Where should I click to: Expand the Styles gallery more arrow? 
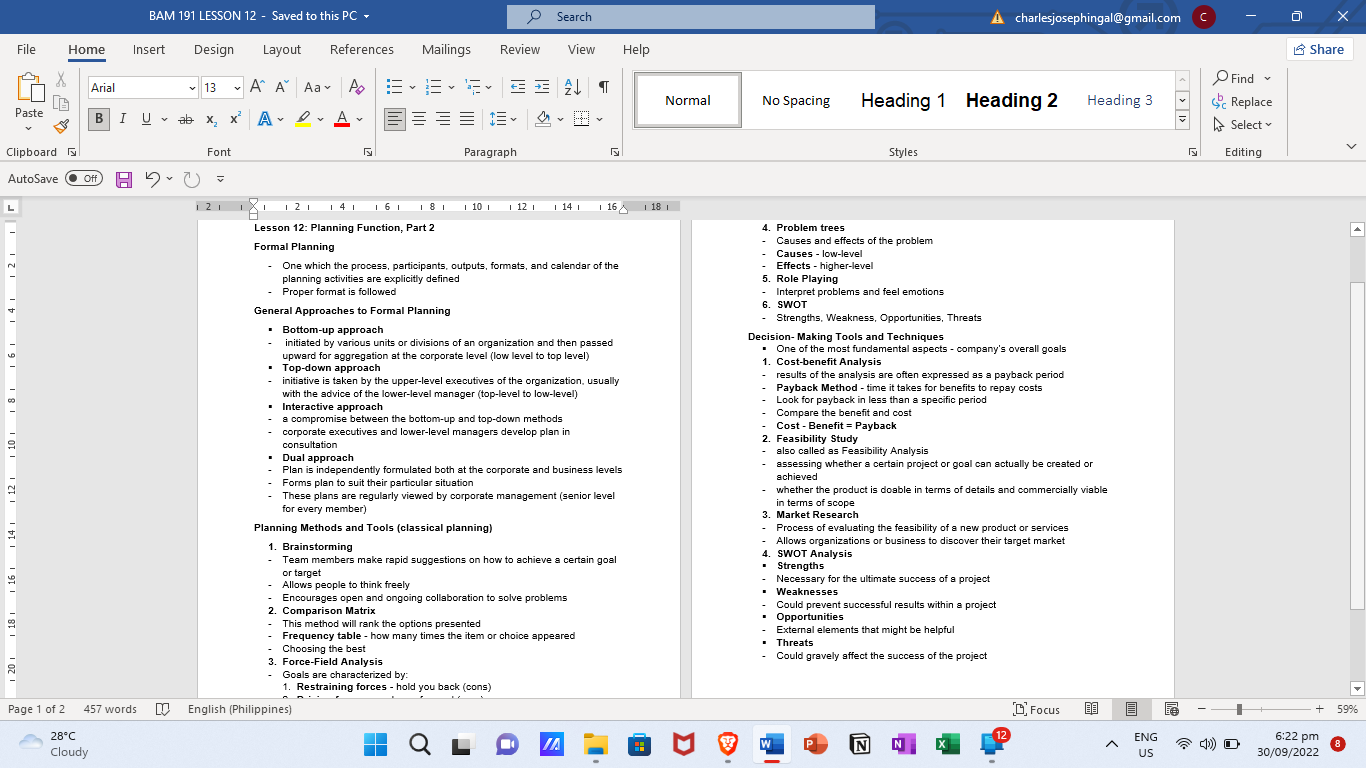tap(1182, 120)
